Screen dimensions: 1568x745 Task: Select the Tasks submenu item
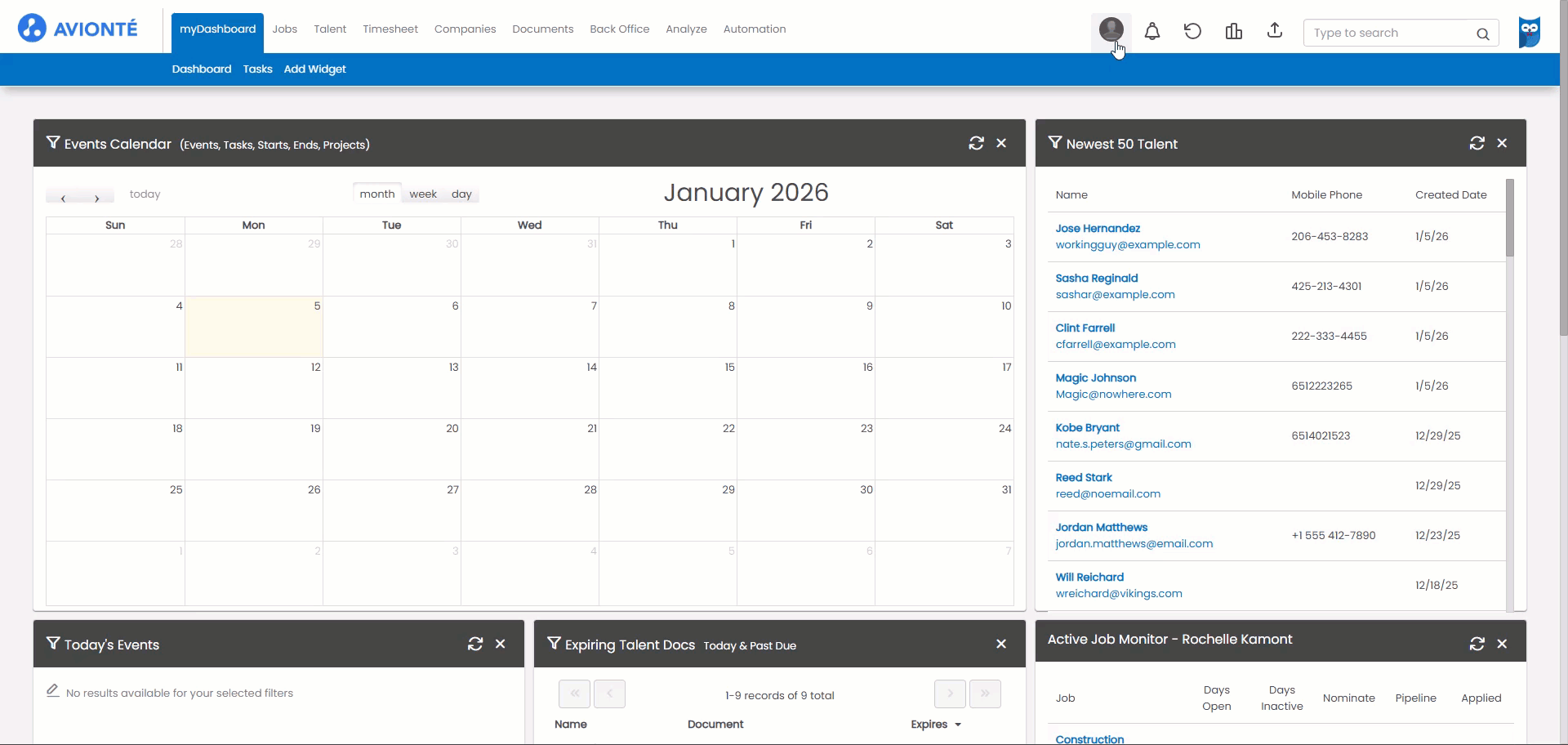tap(257, 69)
